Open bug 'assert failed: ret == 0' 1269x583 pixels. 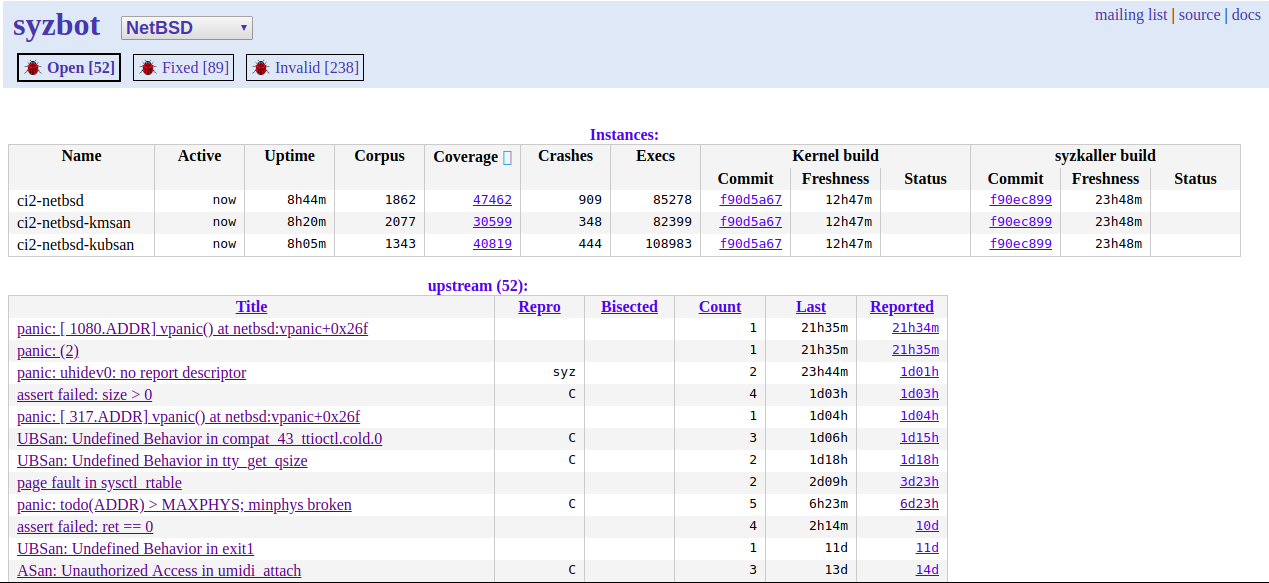pos(85,527)
